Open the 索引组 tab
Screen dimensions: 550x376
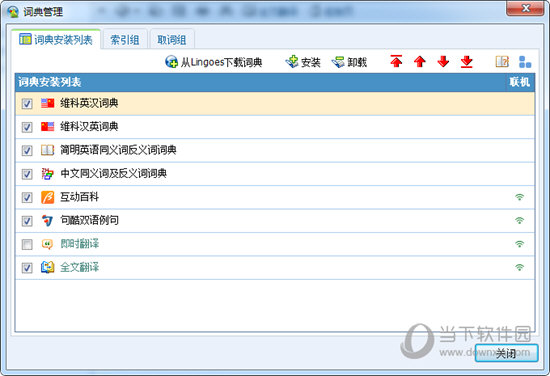pos(125,40)
